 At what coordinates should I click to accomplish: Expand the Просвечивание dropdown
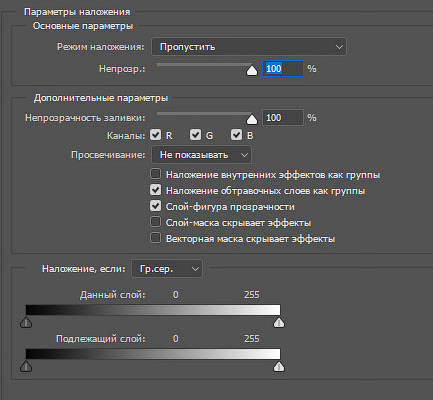pos(201,155)
